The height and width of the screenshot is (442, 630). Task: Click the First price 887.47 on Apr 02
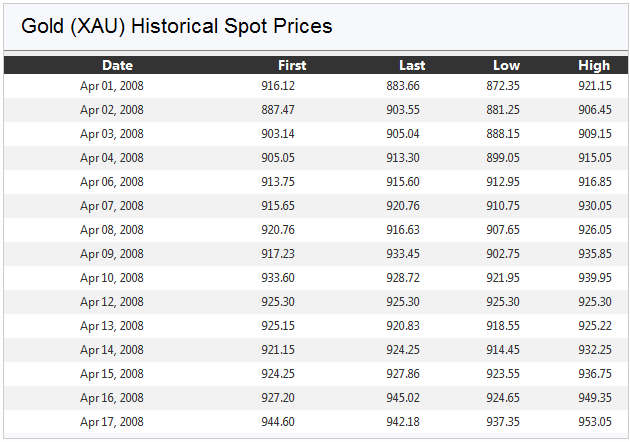(278, 110)
